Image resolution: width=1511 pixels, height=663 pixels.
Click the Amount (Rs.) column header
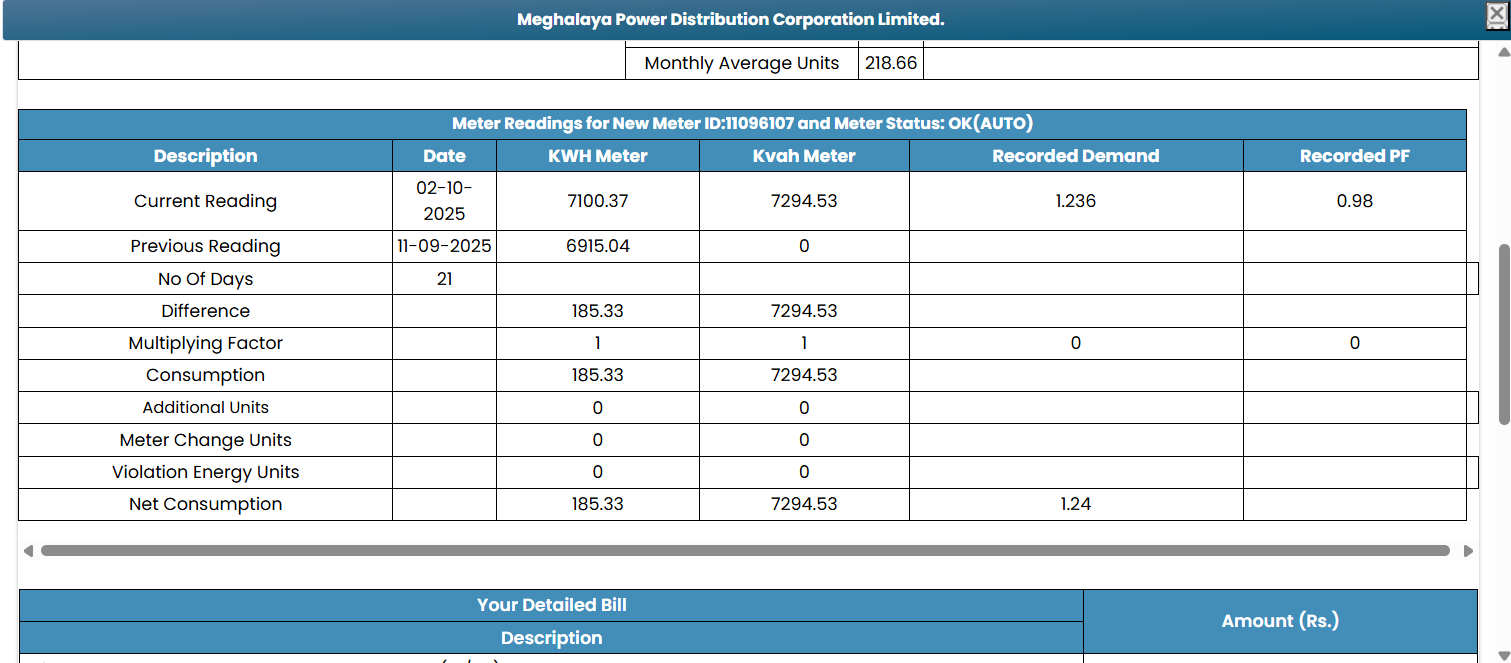point(1280,621)
